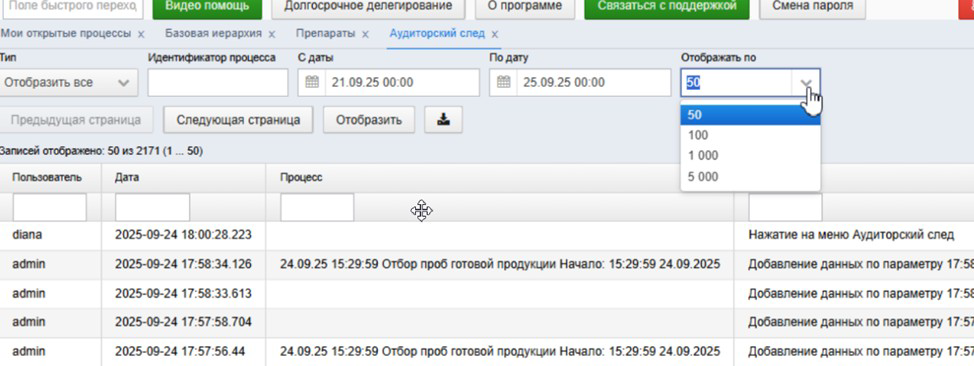Viewport: 974px width, 366px height.
Task: Sort by the Пользователь column header
Action: point(47,178)
